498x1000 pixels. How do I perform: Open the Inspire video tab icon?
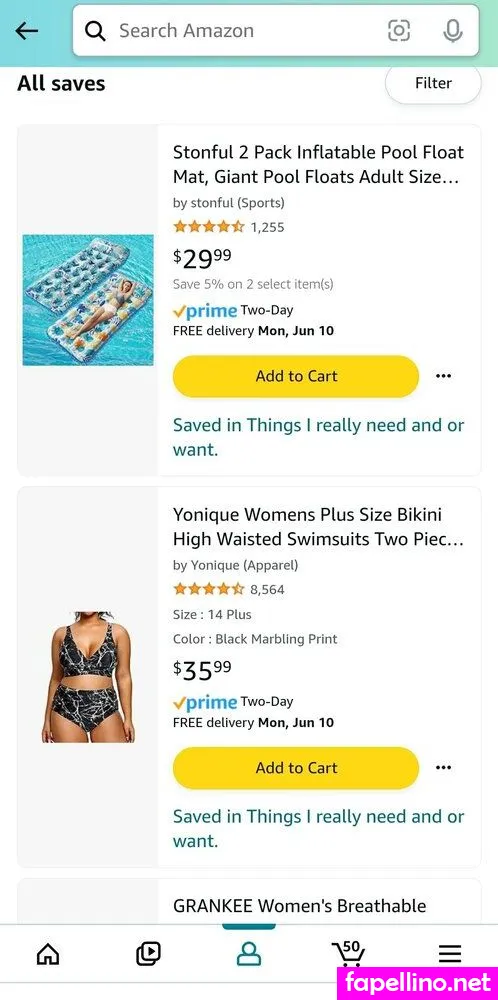pyautogui.click(x=149, y=954)
